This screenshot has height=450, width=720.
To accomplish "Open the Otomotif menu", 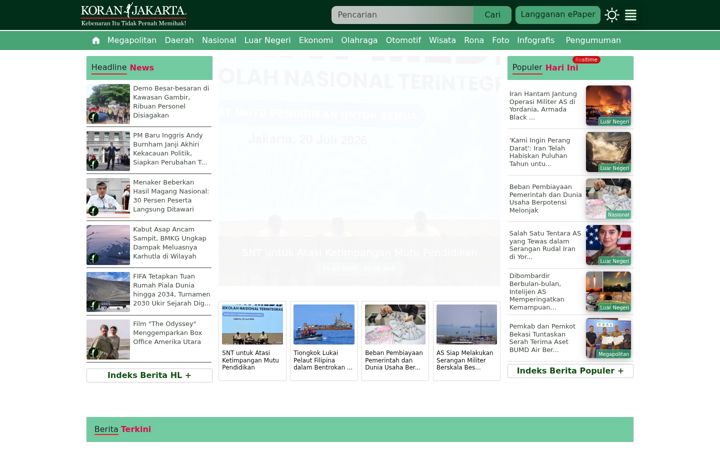I will tap(403, 40).
